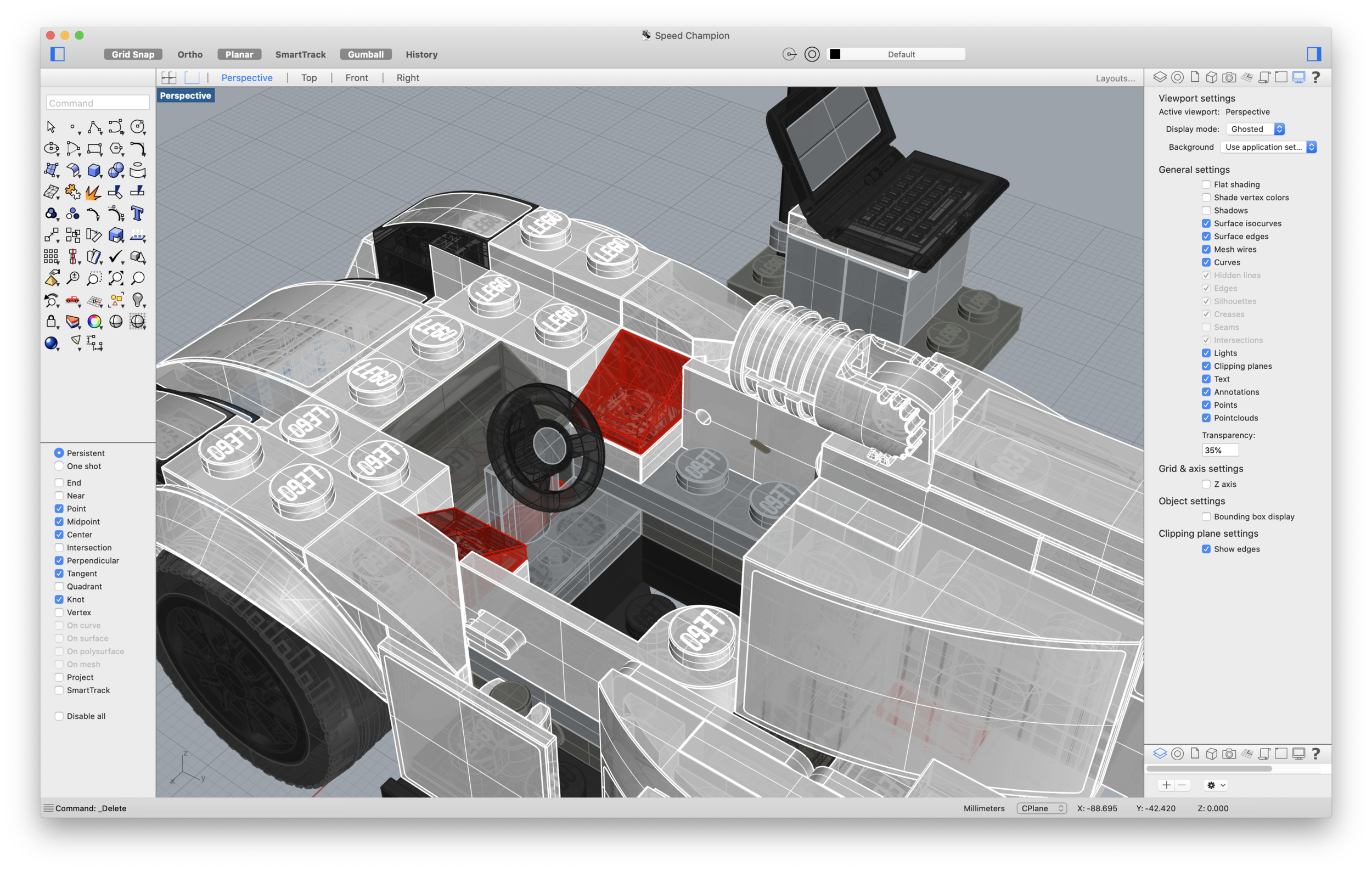The height and width of the screenshot is (871, 1372).
Task: Disable the Midpoint object snap
Action: click(59, 521)
